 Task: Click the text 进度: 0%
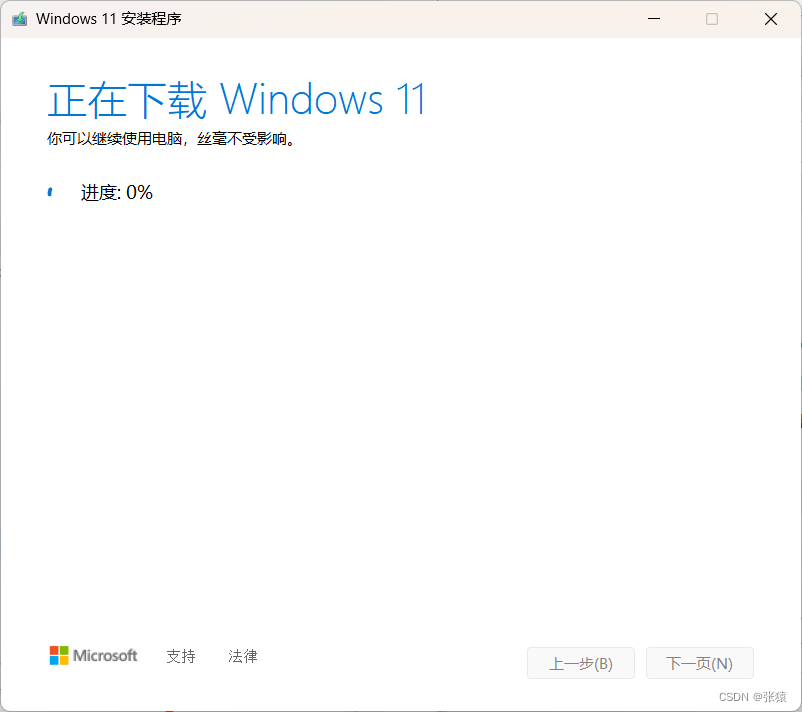[x=117, y=192]
